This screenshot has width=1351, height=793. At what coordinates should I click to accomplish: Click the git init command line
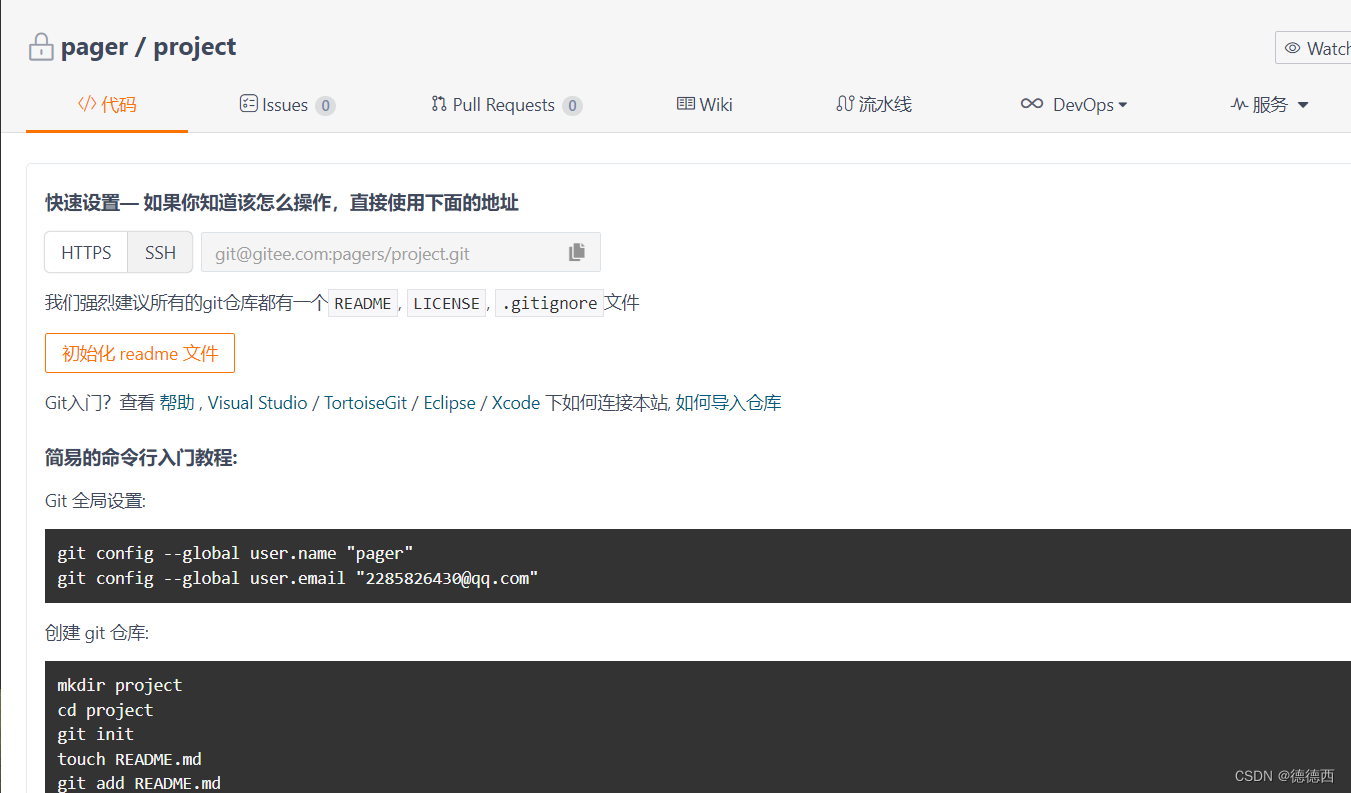pos(96,734)
